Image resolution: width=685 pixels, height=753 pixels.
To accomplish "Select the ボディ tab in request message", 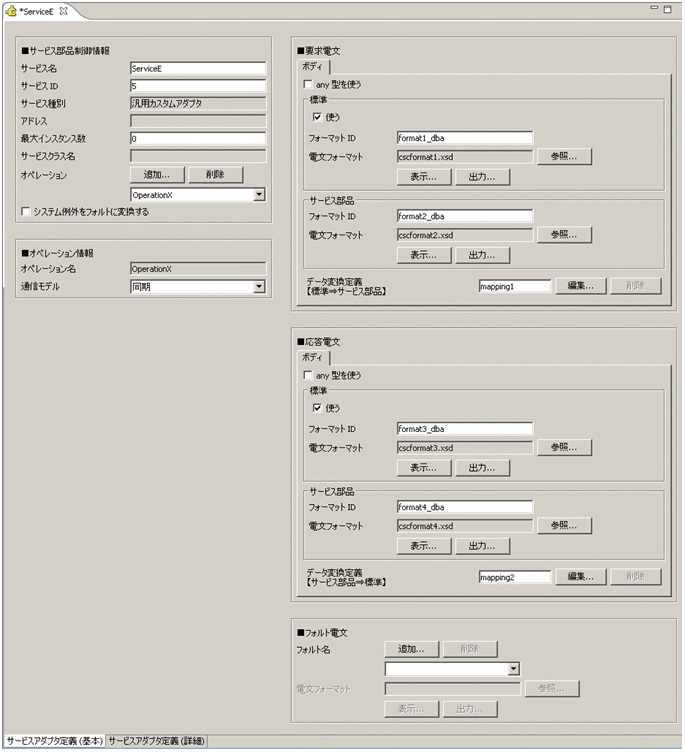I will [313, 66].
